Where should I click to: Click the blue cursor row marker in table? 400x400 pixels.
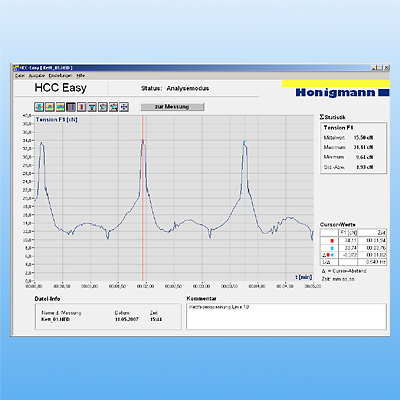tap(332, 248)
